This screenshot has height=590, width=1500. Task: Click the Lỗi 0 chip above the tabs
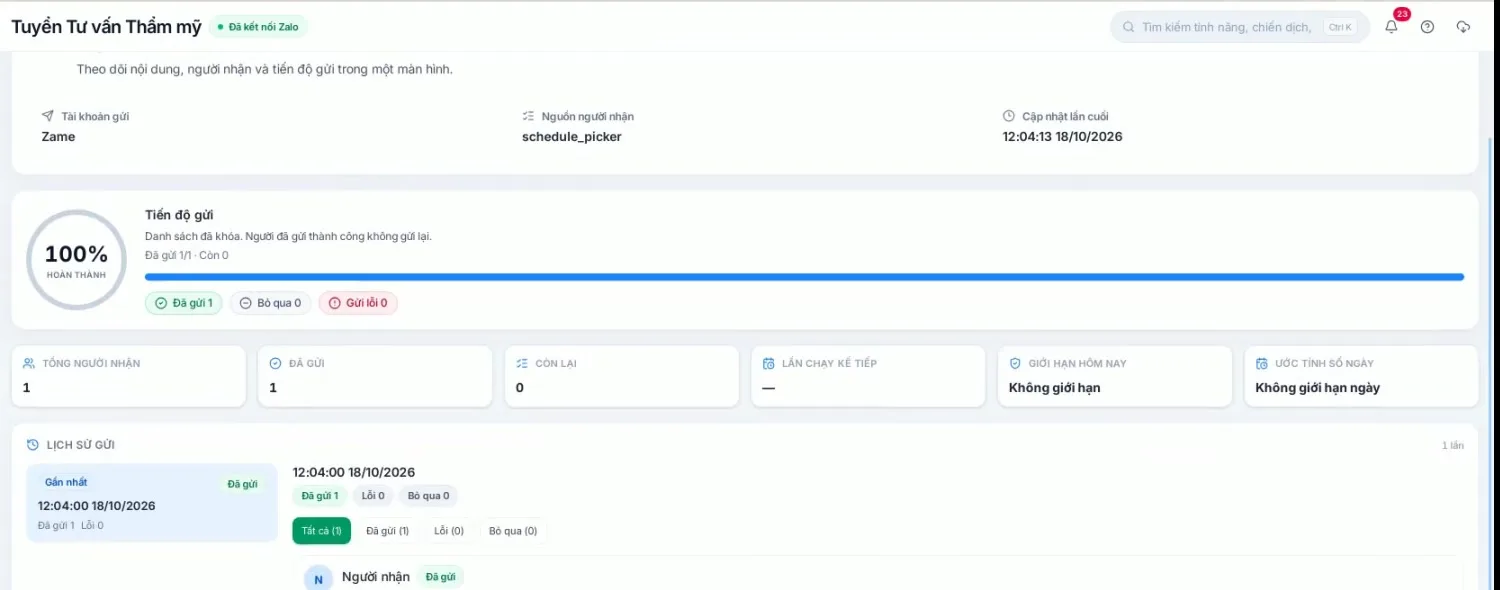point(373,496)
